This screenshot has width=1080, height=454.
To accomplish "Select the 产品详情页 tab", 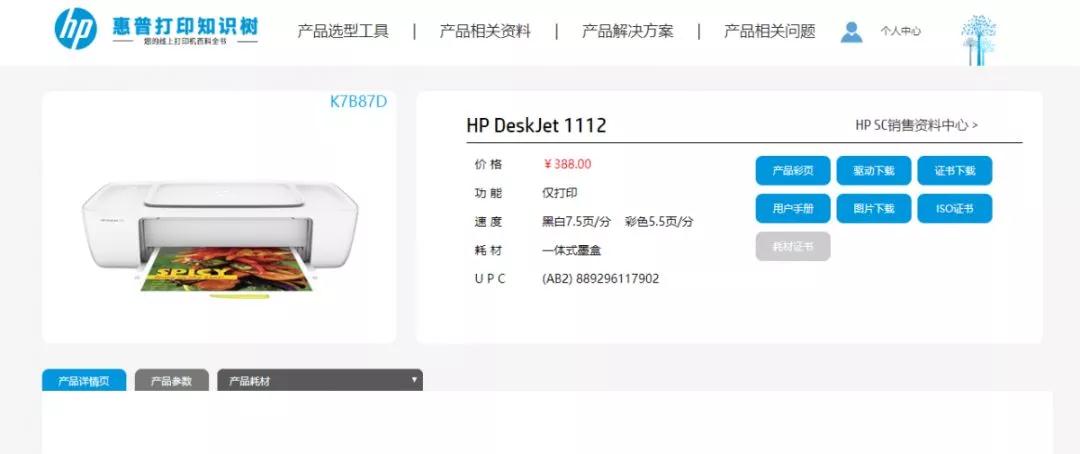I will (84, 380).
